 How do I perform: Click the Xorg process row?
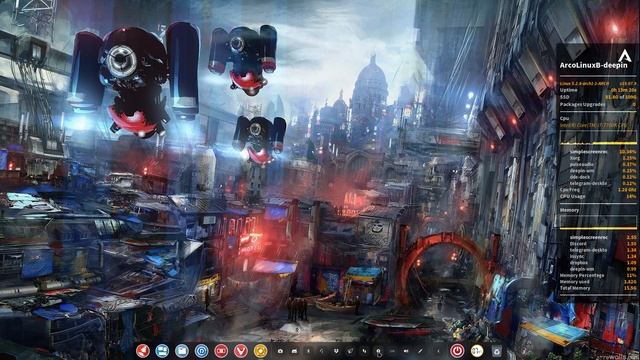pyautogui.click(x=602, y=158)
